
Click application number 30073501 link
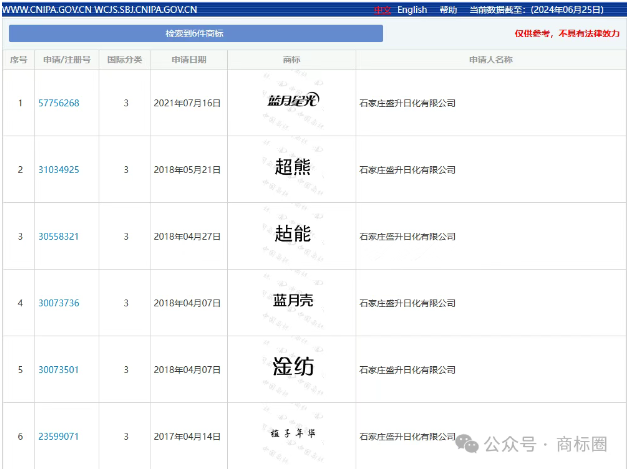59,369
